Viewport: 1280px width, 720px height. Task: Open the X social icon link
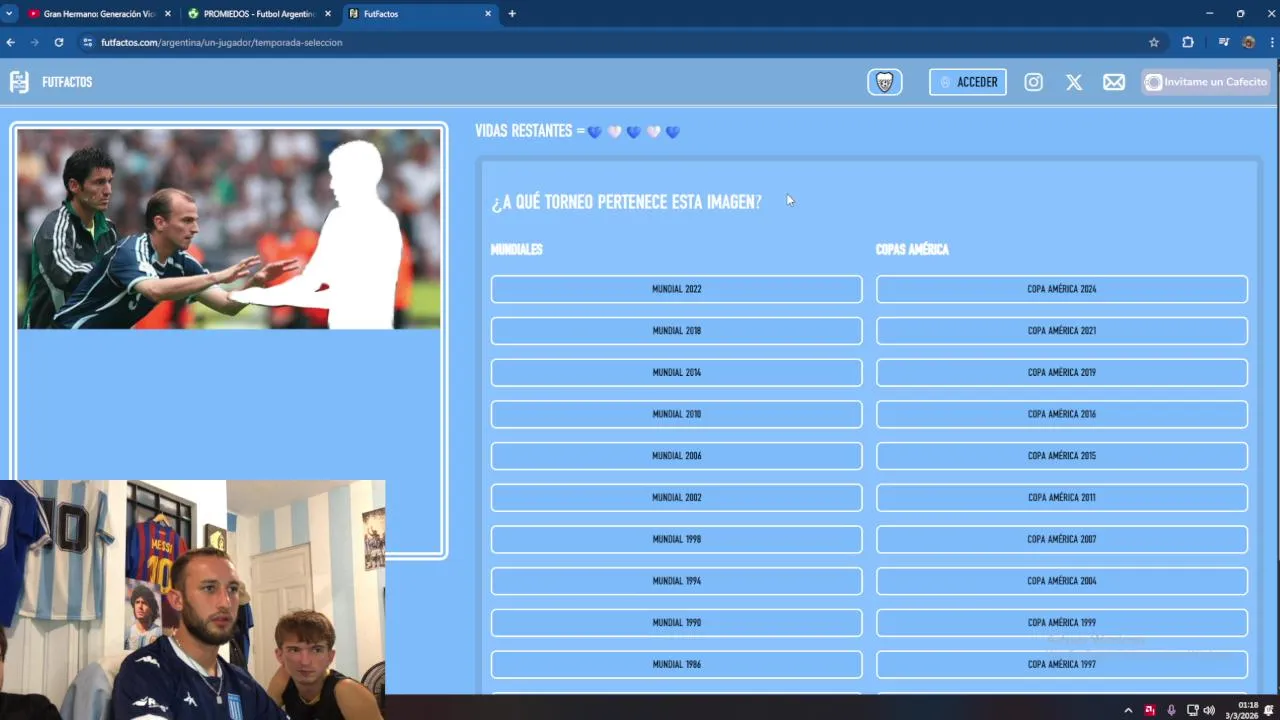(1074, 82)
